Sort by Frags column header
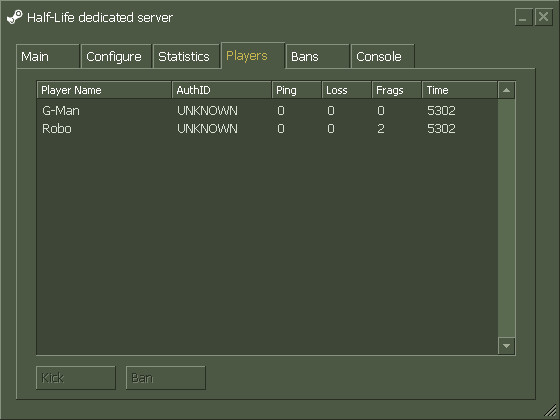The height and width of the screenshot is (420, 560). (x=397, y=90)
